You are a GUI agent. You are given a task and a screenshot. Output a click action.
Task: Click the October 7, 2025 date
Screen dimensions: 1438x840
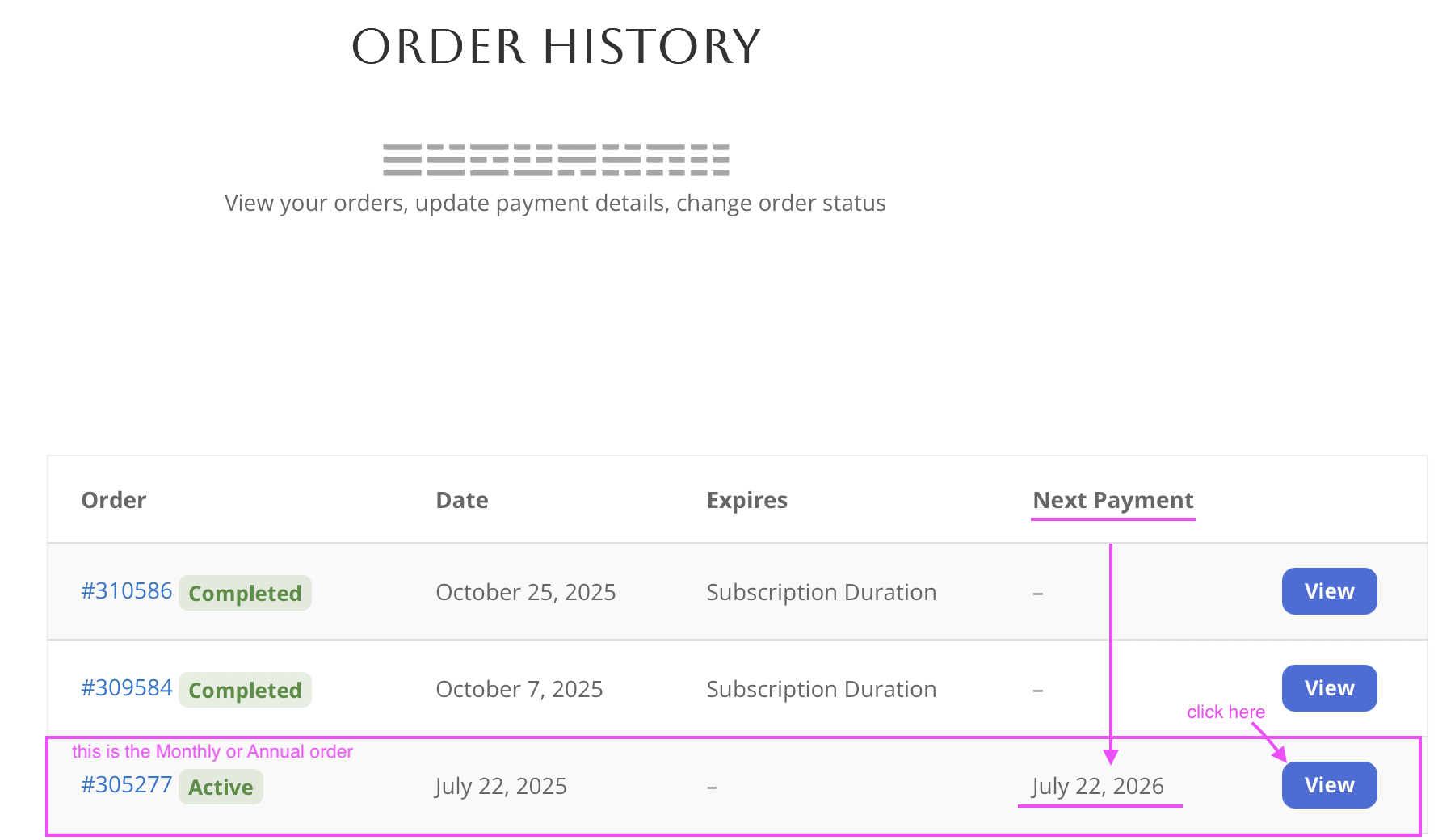click(x=519, y=690)
